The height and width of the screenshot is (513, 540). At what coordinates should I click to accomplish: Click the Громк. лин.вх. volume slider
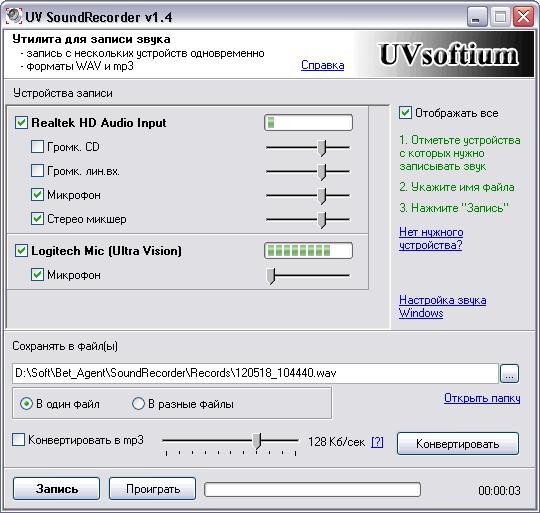(308, 172)
